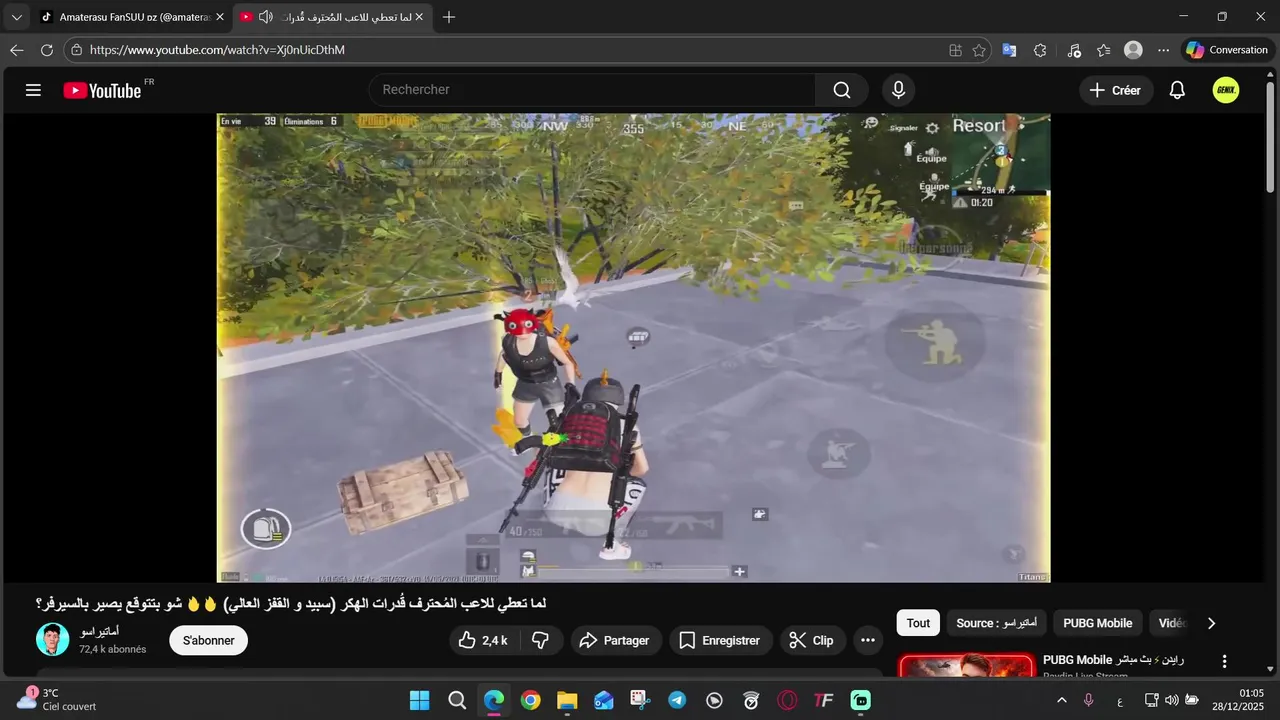Open the volume speaker tray icon

1172,700
